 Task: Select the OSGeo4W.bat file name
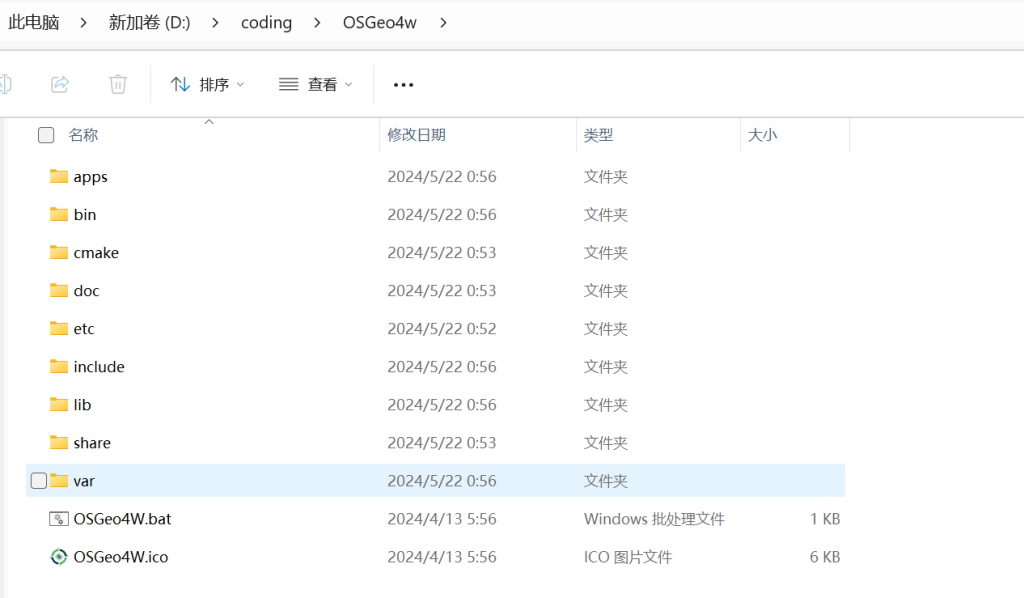122,519
